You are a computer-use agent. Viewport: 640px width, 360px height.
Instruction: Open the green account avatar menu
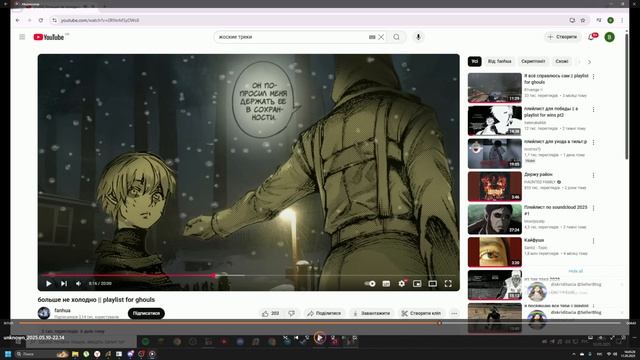pyautogui.click(x=609, y=37)
